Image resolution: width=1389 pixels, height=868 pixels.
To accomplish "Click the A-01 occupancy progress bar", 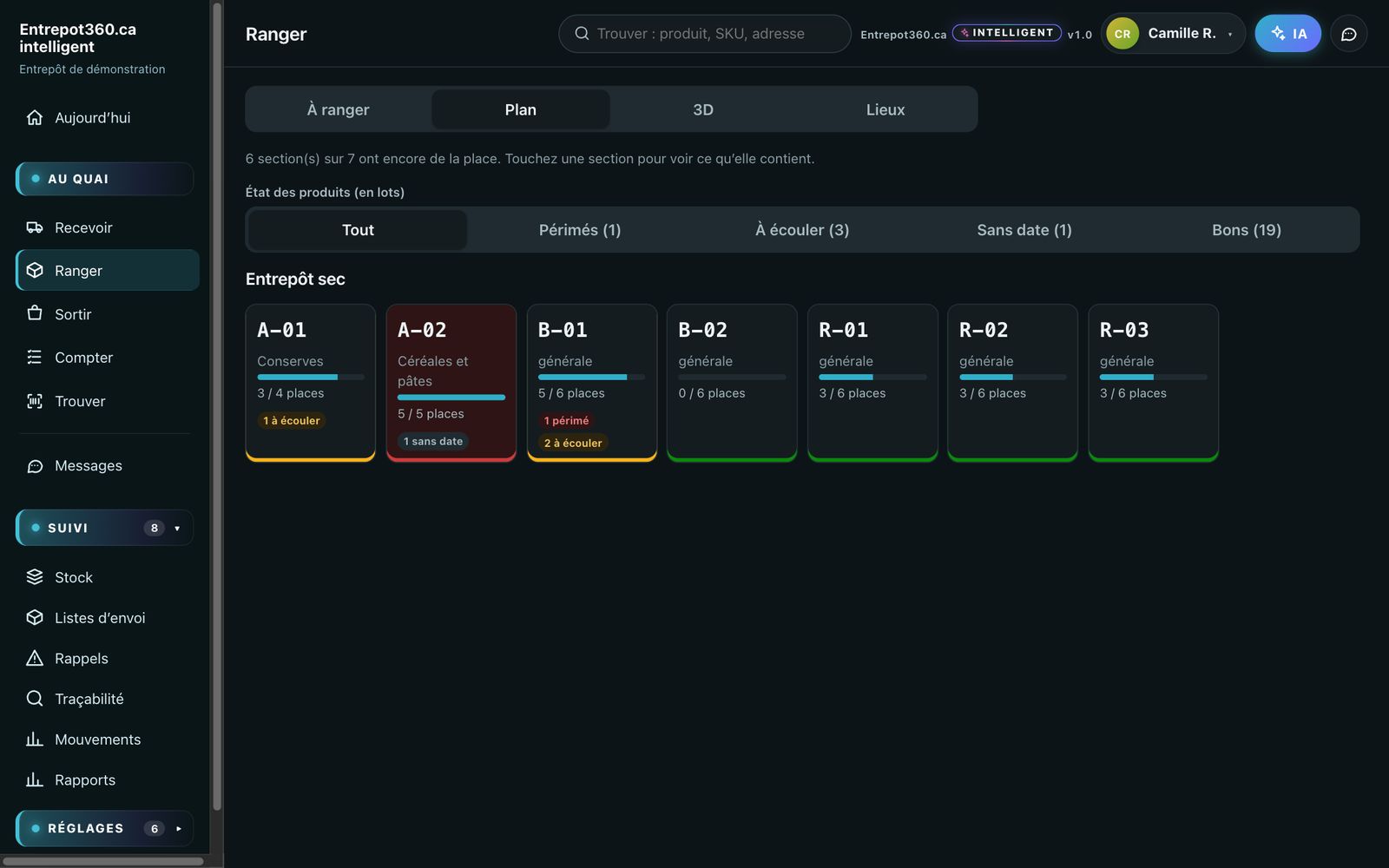I will click(311, 377).
